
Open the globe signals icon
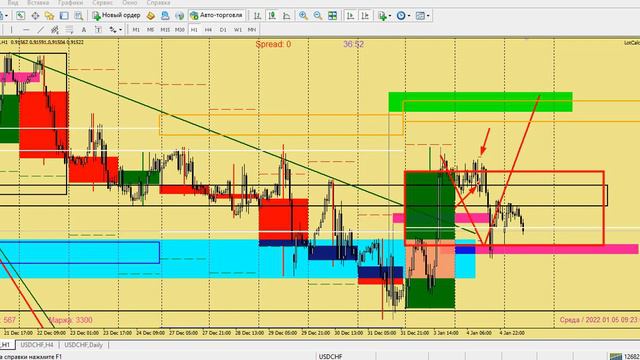[179, 16]
